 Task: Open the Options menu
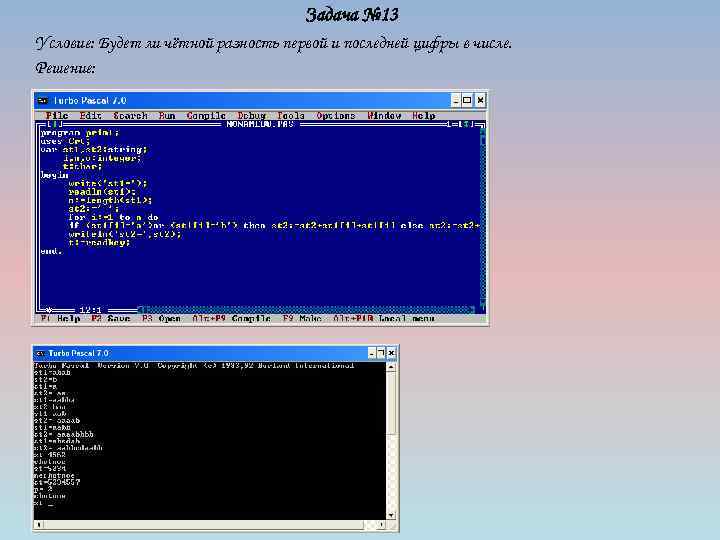pos(336,116)
